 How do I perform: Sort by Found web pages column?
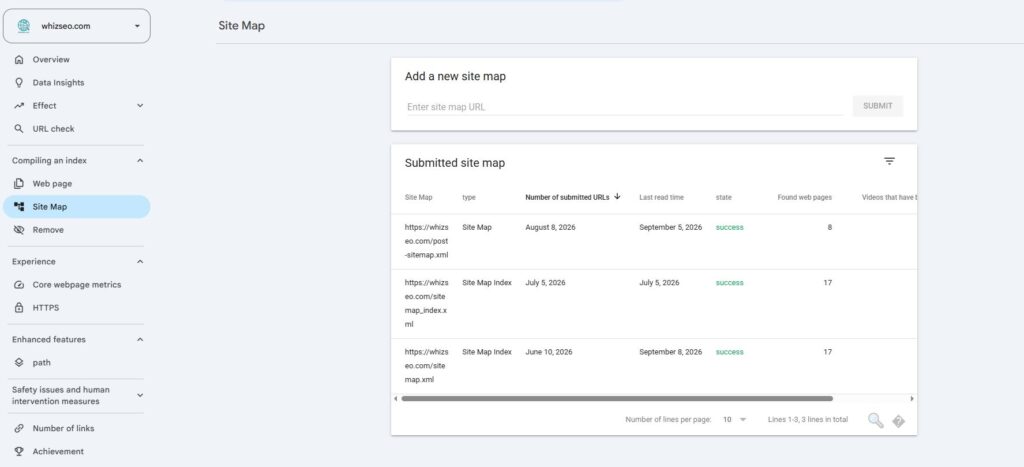805,197
